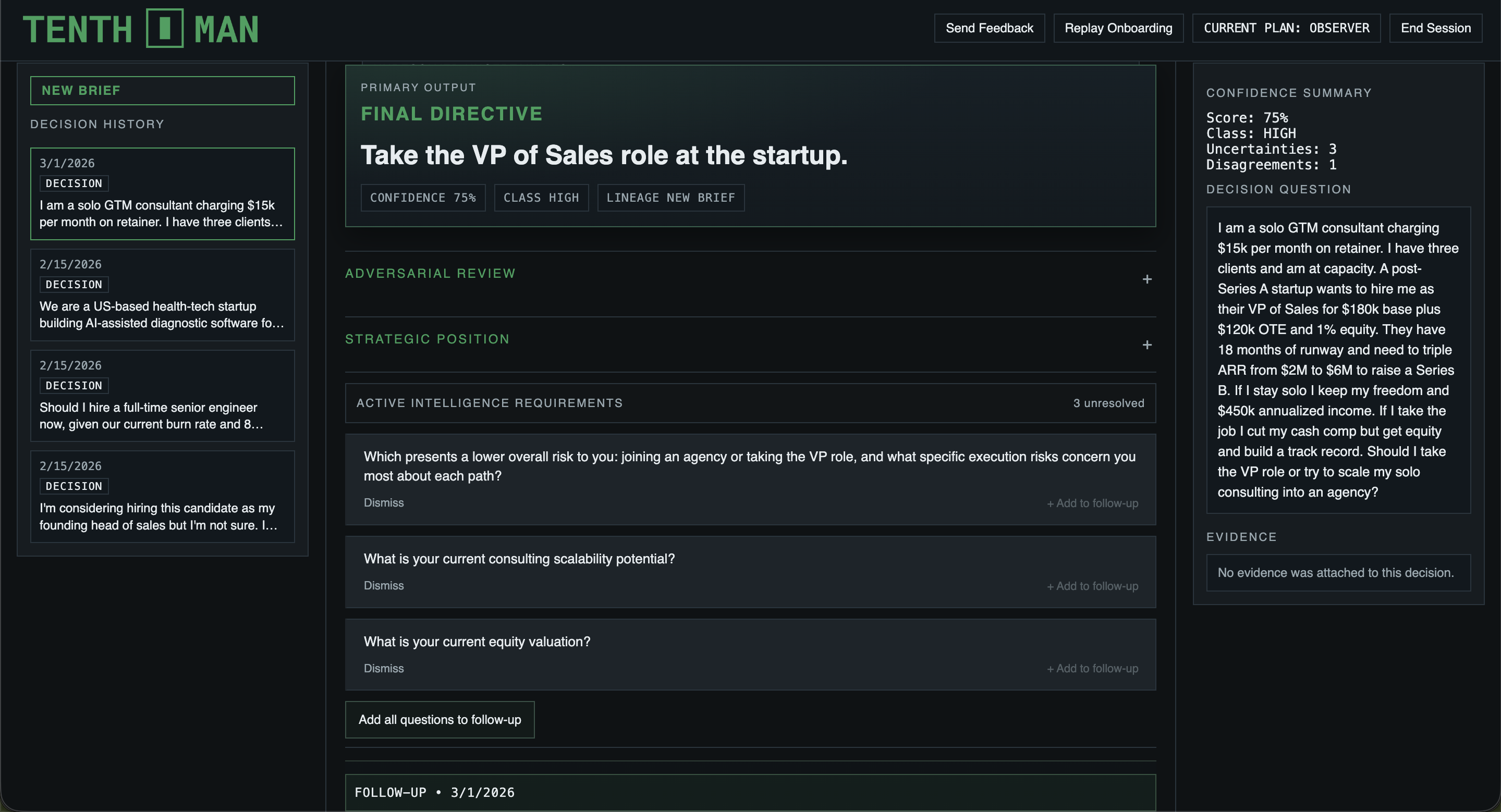The height and width of the screenshot is (812, 1501).
Task: Start a New Brief
Action: click(162, 91)
